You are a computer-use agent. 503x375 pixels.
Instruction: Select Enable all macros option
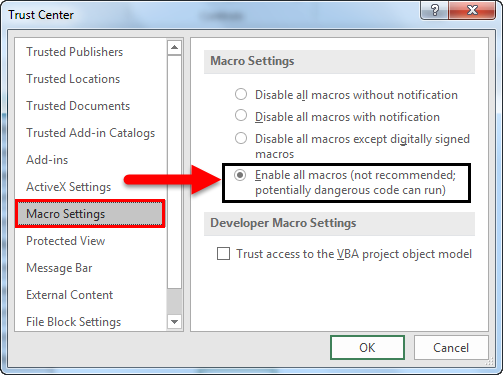tap(240, 175)
